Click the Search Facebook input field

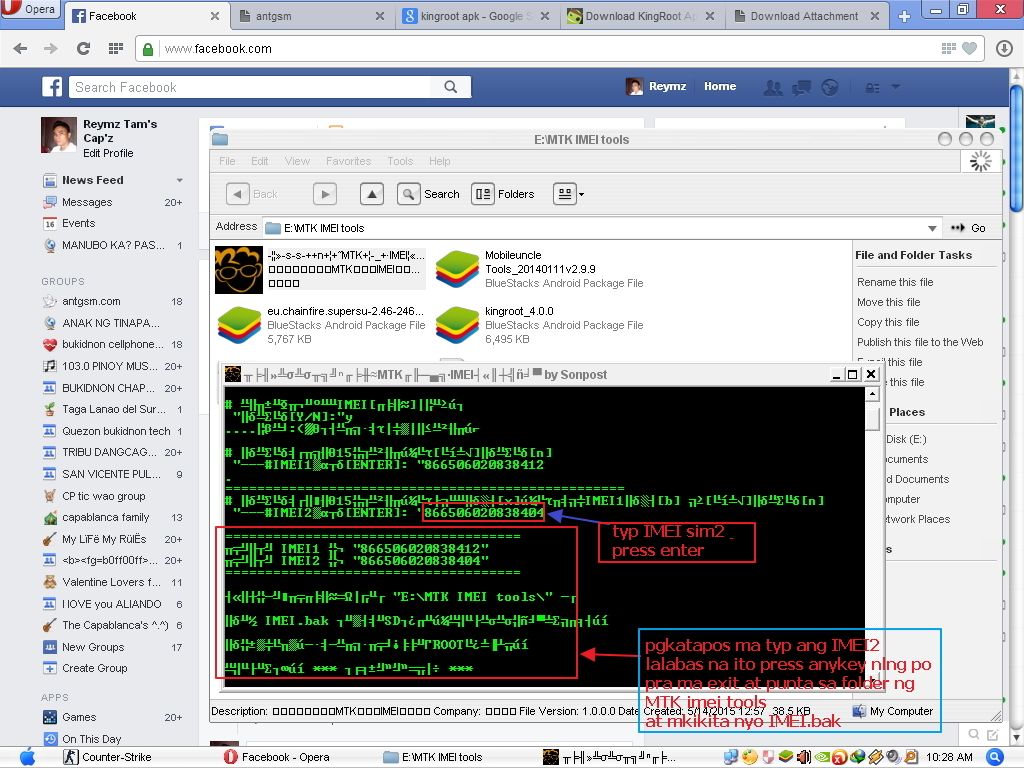click(x=250, y=87)
